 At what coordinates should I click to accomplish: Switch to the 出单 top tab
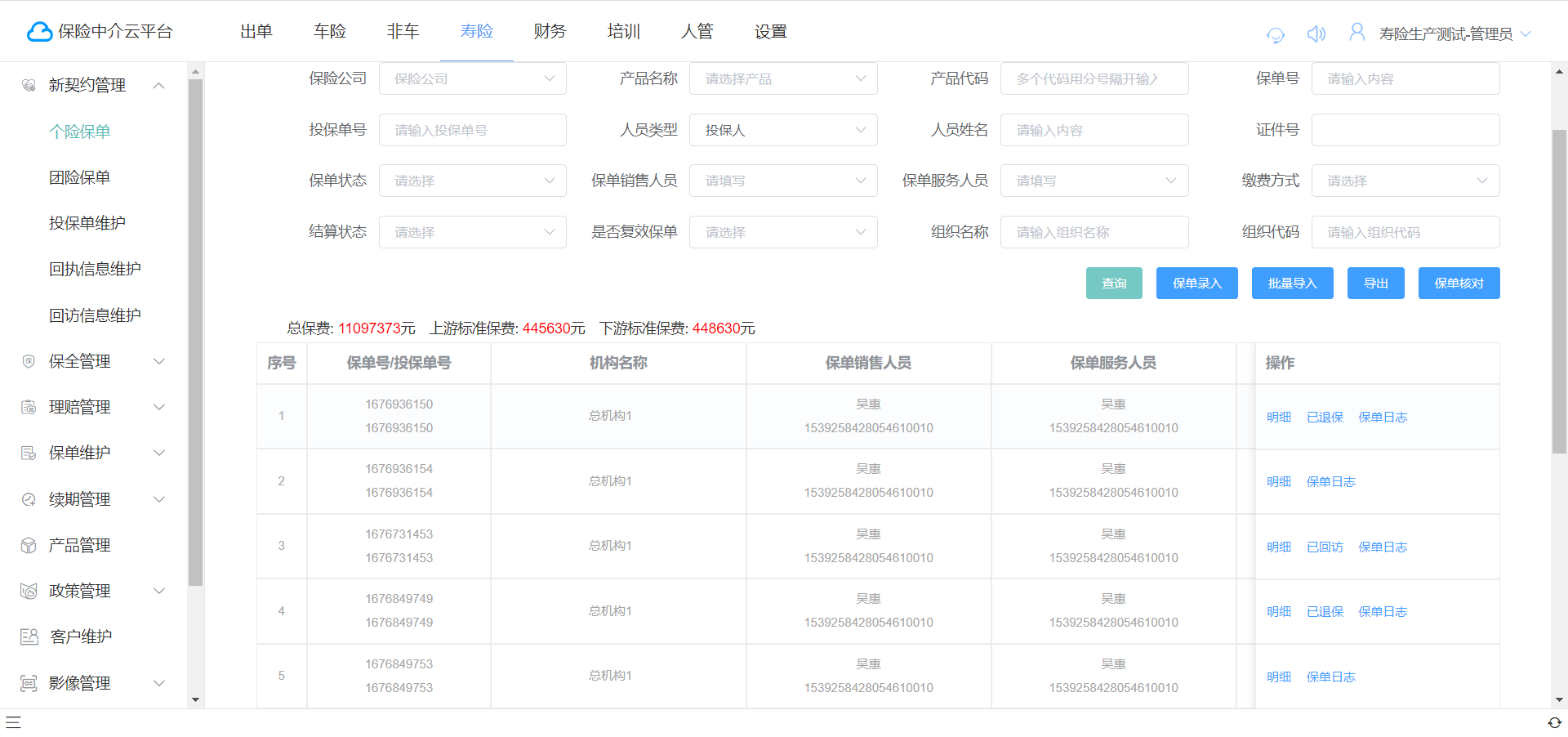click(256, 31)
